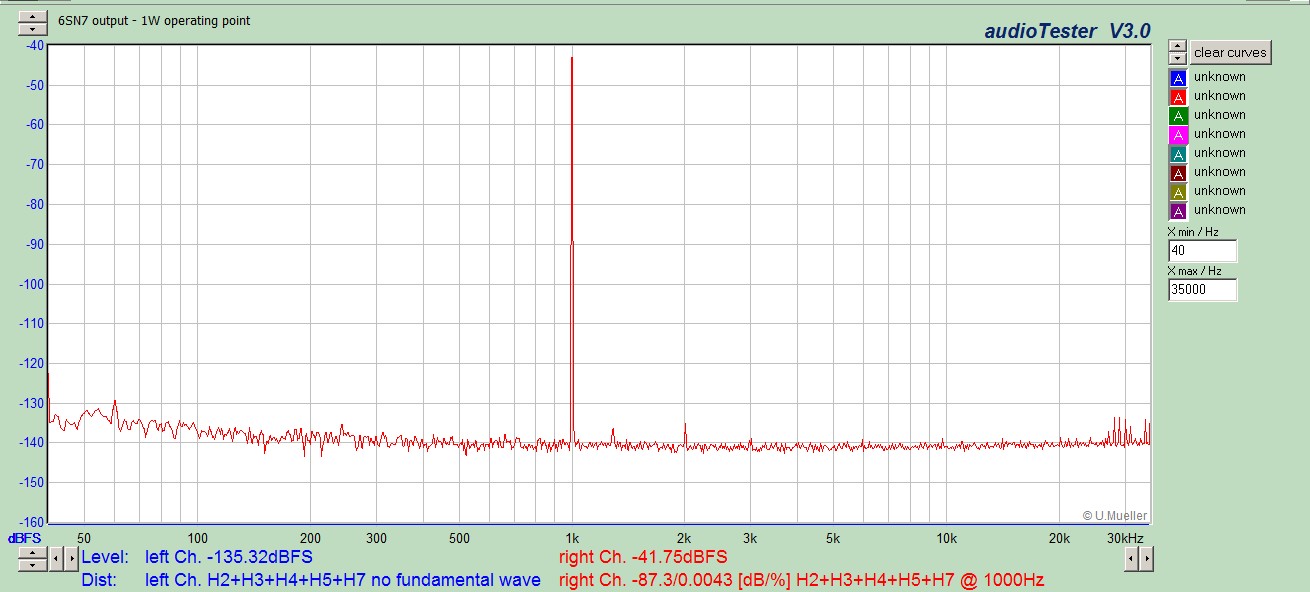Image resolution: width=1310 pixels, height=592 pixels.
Task: Click up arrow beside clear curves button
Action: click(1178, 46)
